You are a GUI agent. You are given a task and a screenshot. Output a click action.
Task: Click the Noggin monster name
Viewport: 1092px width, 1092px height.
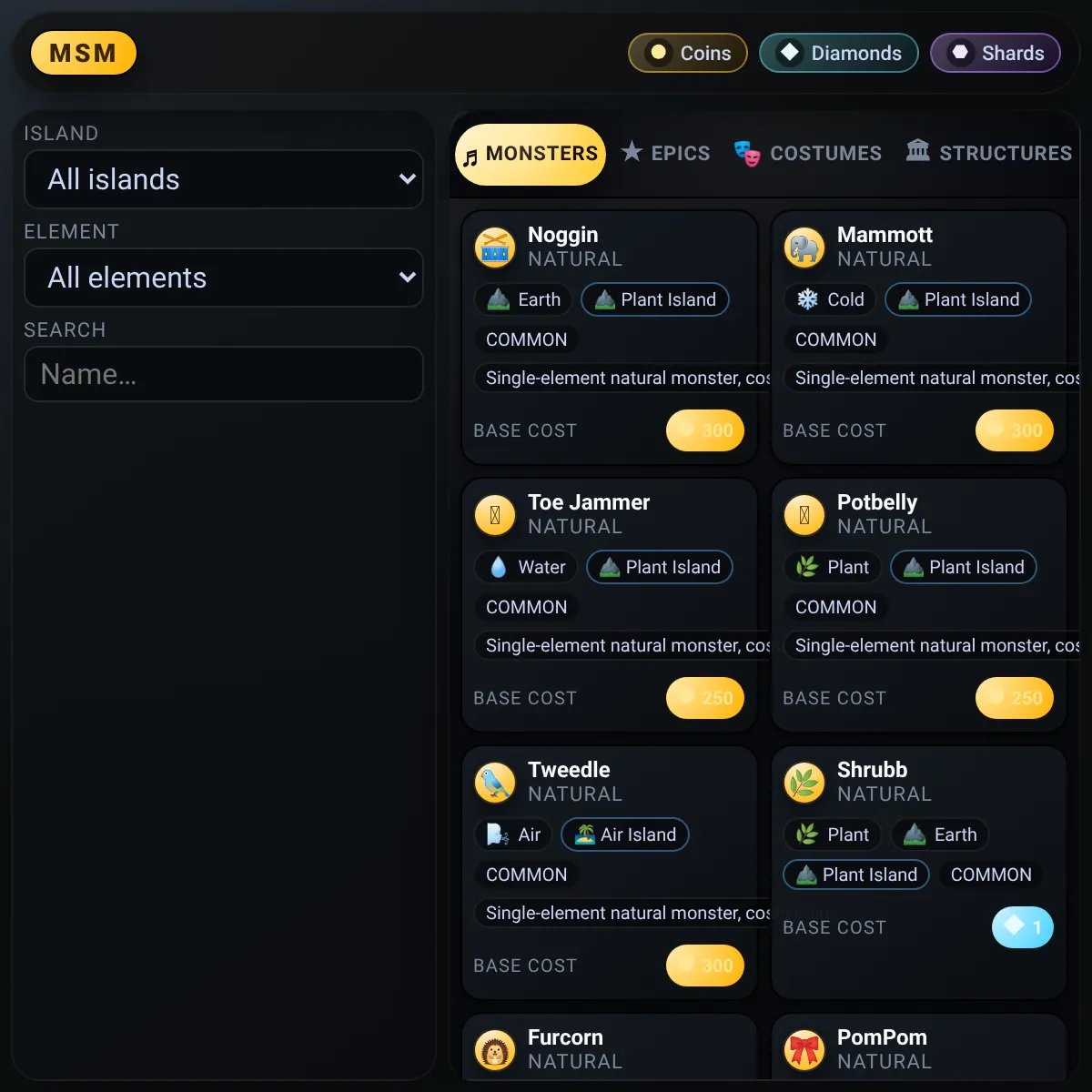[563, 235]
